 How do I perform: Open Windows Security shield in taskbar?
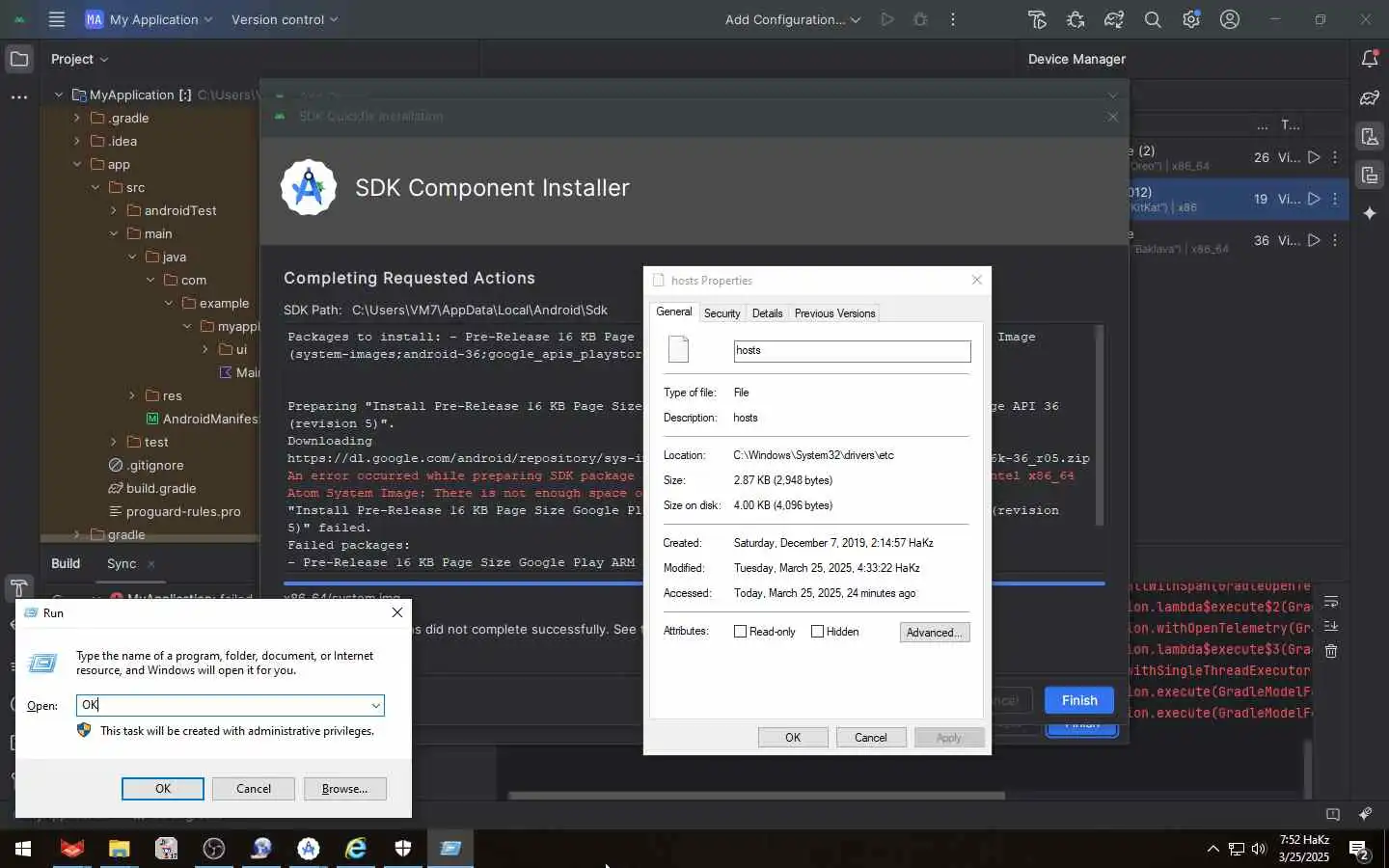tap(403, 849)
